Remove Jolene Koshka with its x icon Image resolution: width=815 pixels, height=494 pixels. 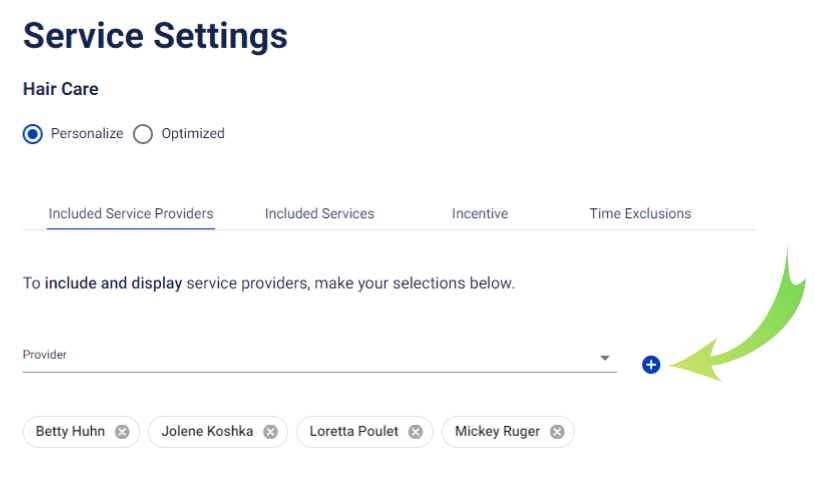(x=270, y=432)
